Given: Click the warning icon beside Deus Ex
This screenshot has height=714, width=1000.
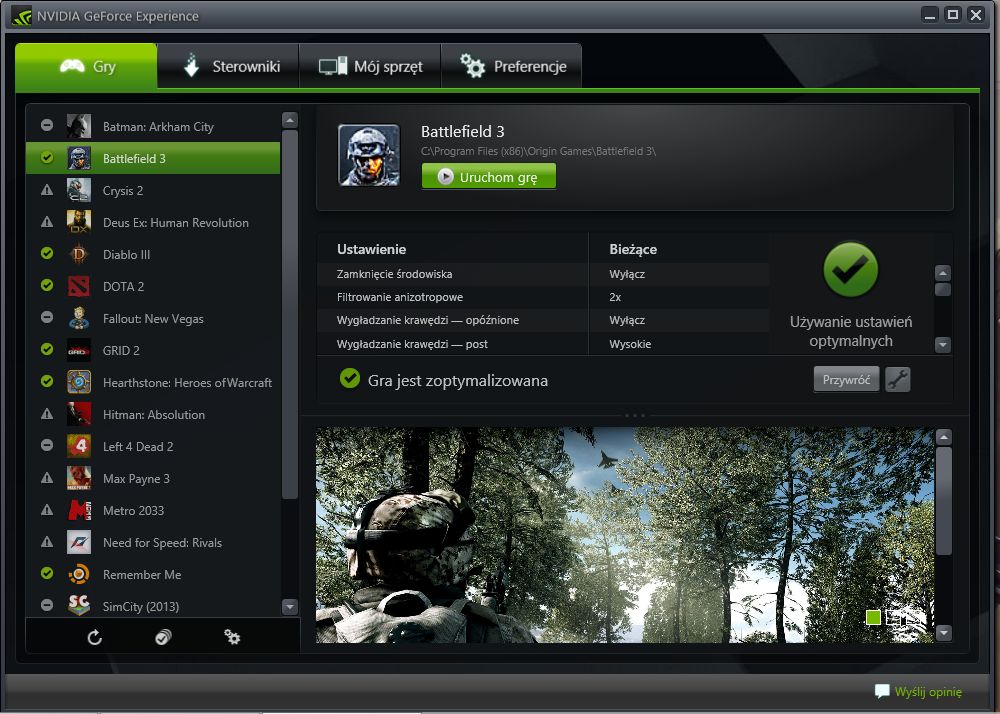Looking at the screenshot, I should point(47,222).
